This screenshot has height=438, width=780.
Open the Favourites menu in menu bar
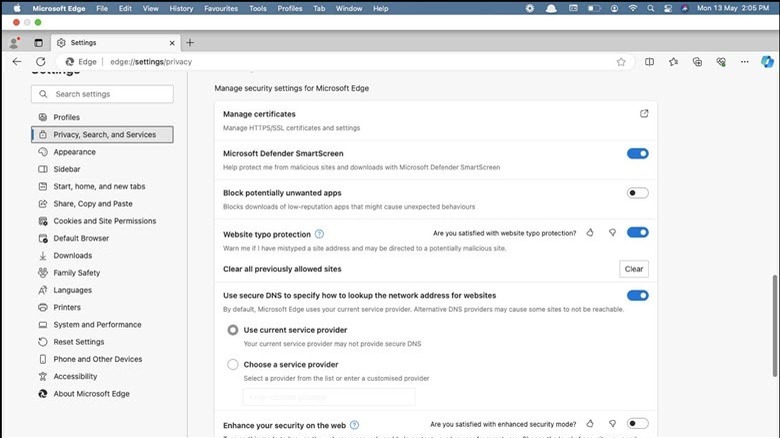(222, 8)
